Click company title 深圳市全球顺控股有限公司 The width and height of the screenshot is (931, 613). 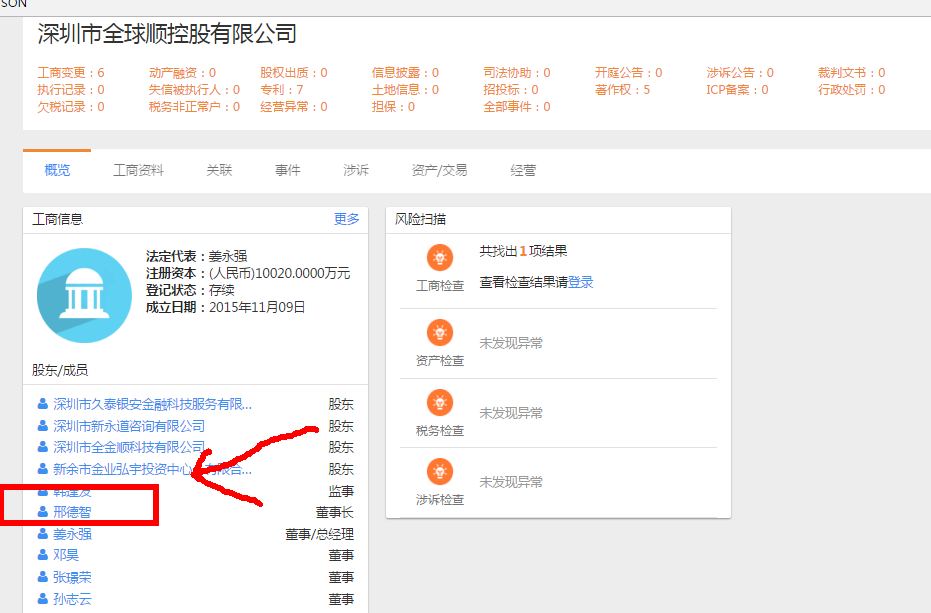pos(167,34)
